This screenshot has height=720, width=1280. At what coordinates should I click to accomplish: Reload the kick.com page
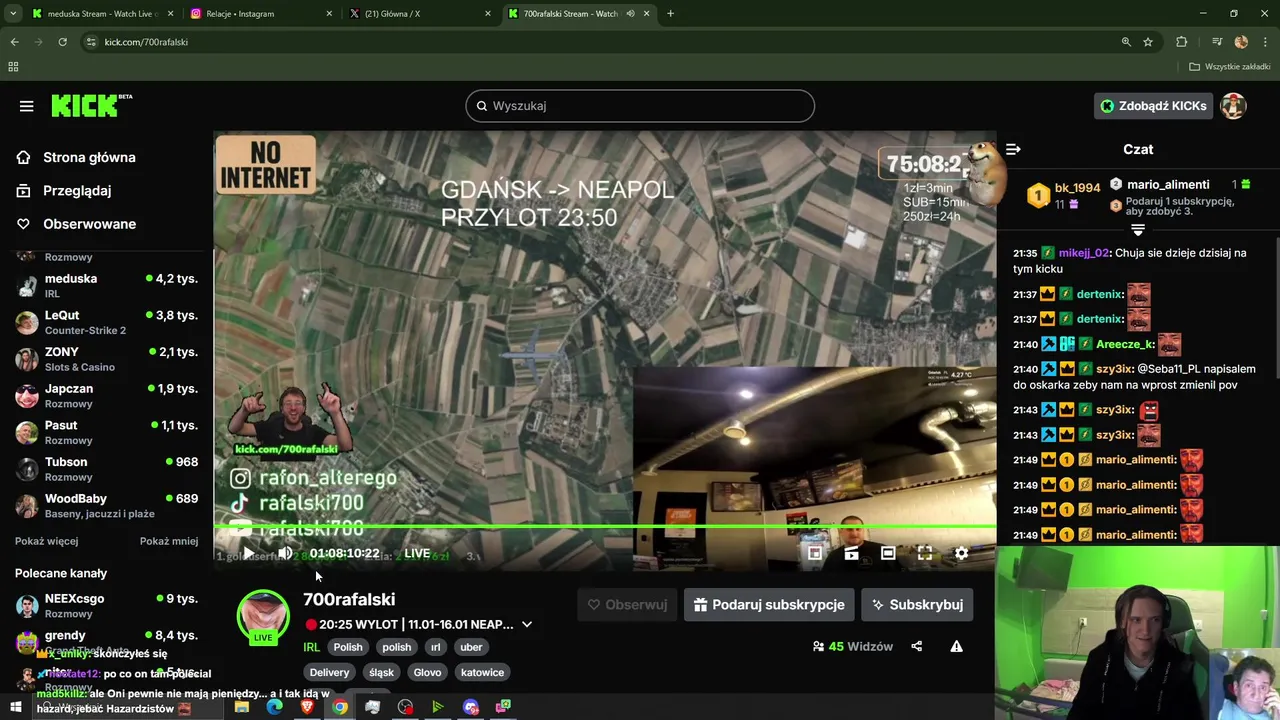(62, 42)
